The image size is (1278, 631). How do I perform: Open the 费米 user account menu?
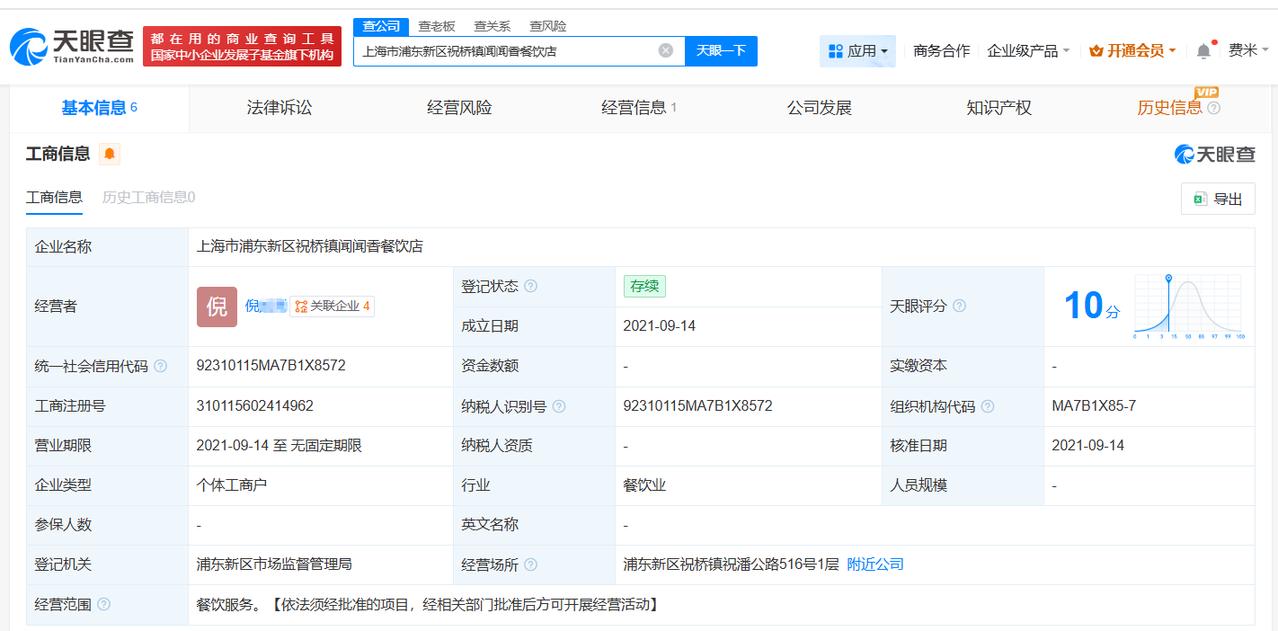[1247, 51]
